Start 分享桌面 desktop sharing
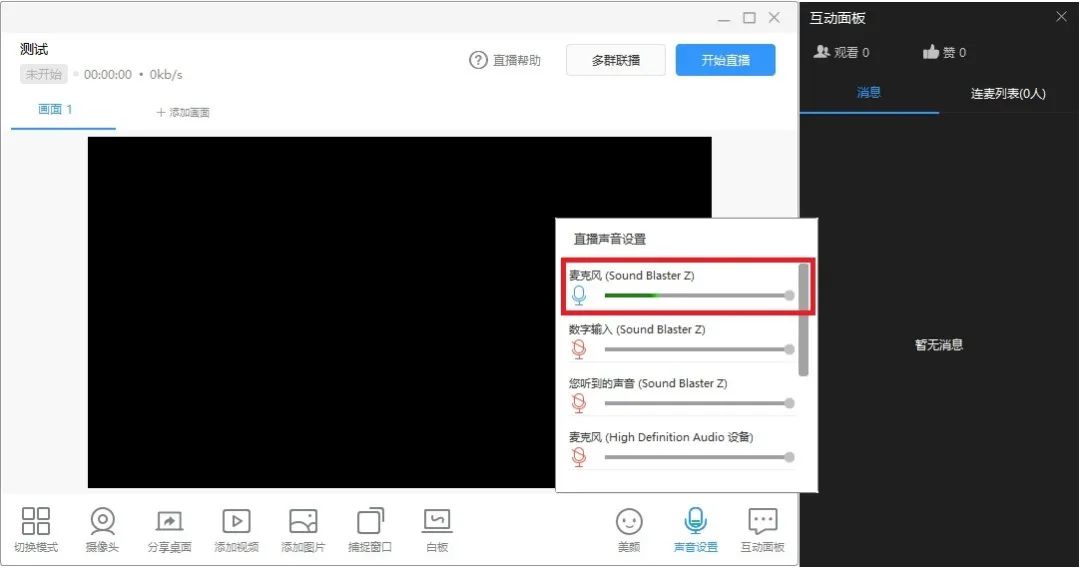This screenshot has width=1080, height=568. click(x=169, y=529)
